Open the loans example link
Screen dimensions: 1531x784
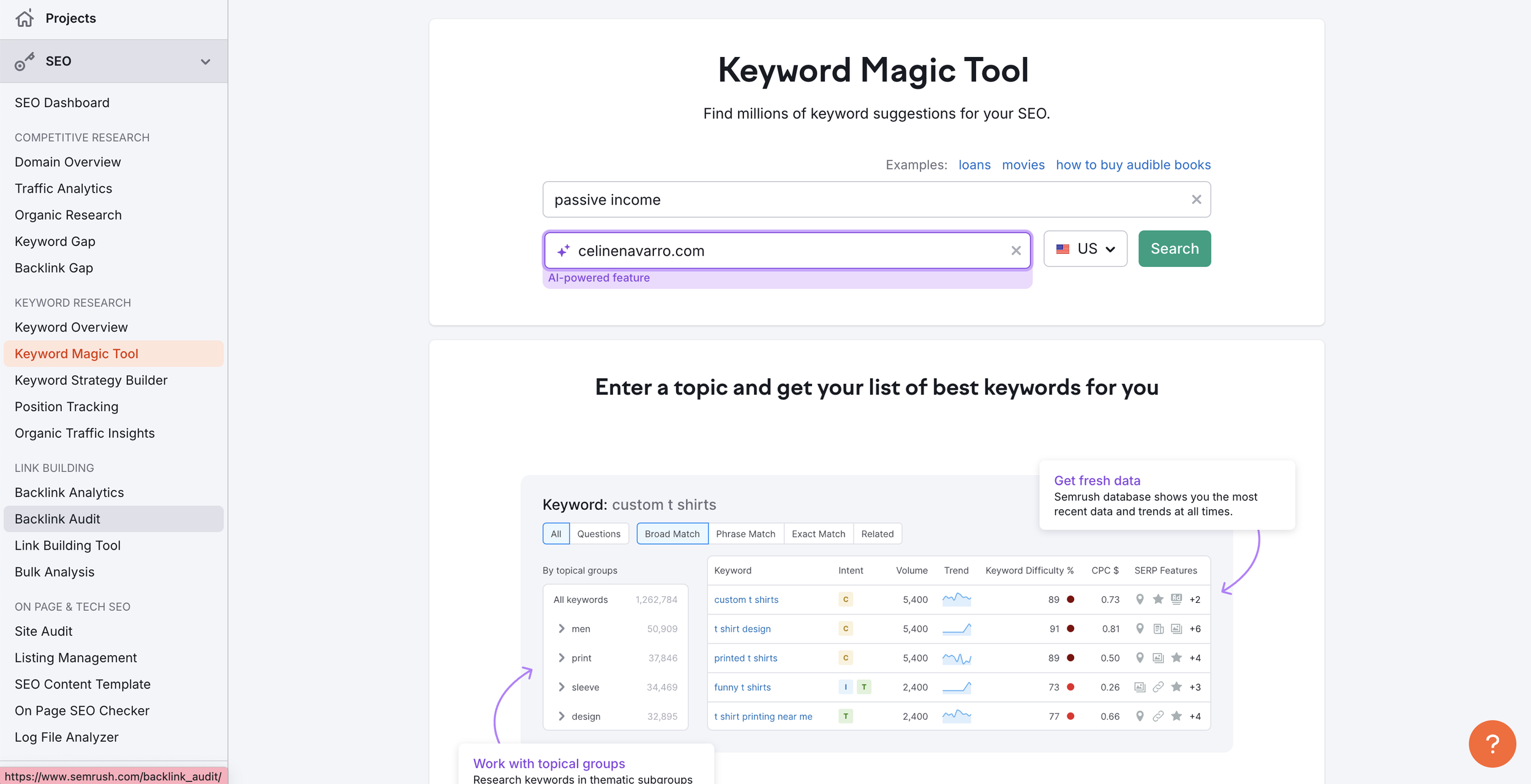pyautogui.click(x=974, y=165)
